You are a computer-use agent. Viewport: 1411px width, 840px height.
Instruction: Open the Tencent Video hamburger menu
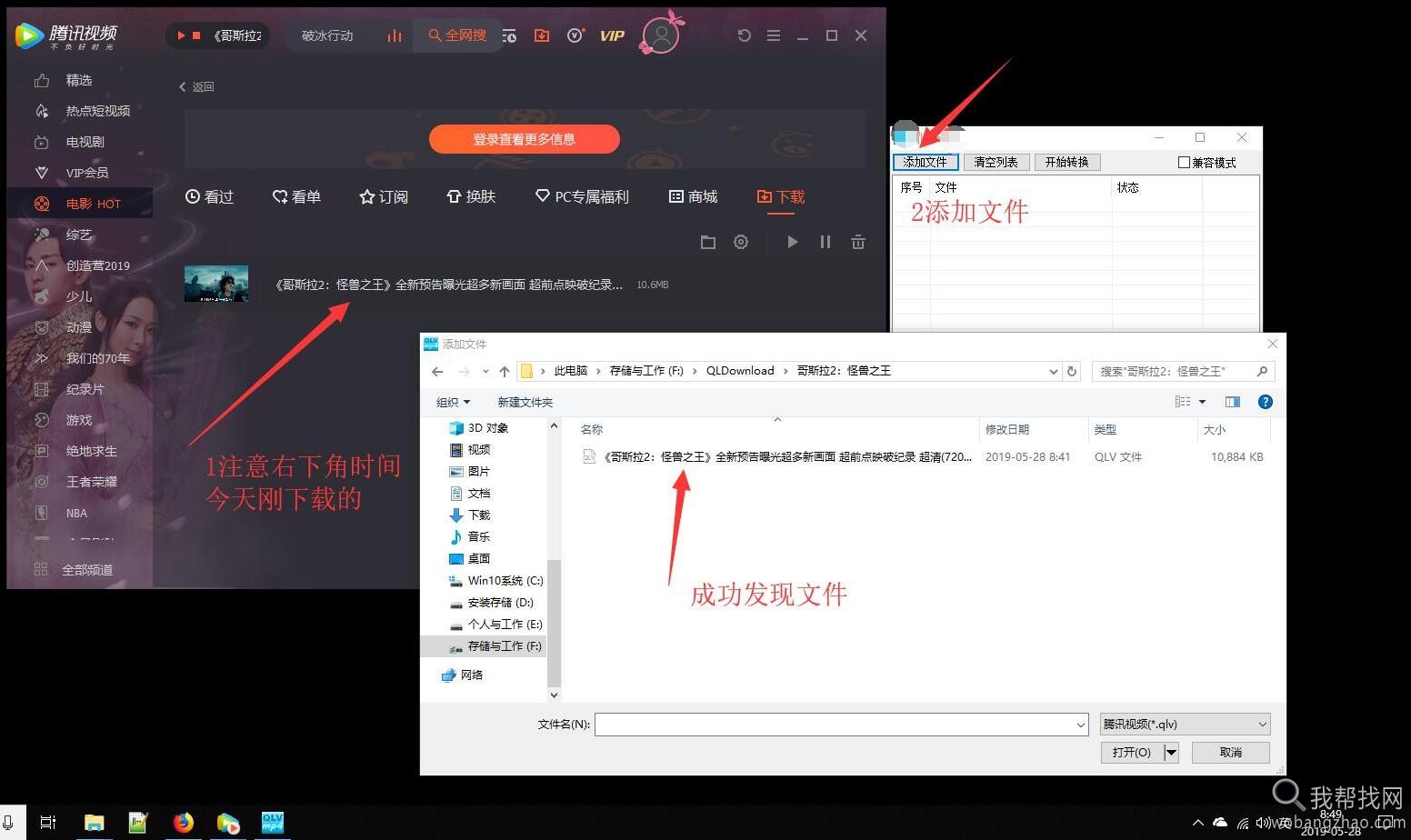[774, 35]
